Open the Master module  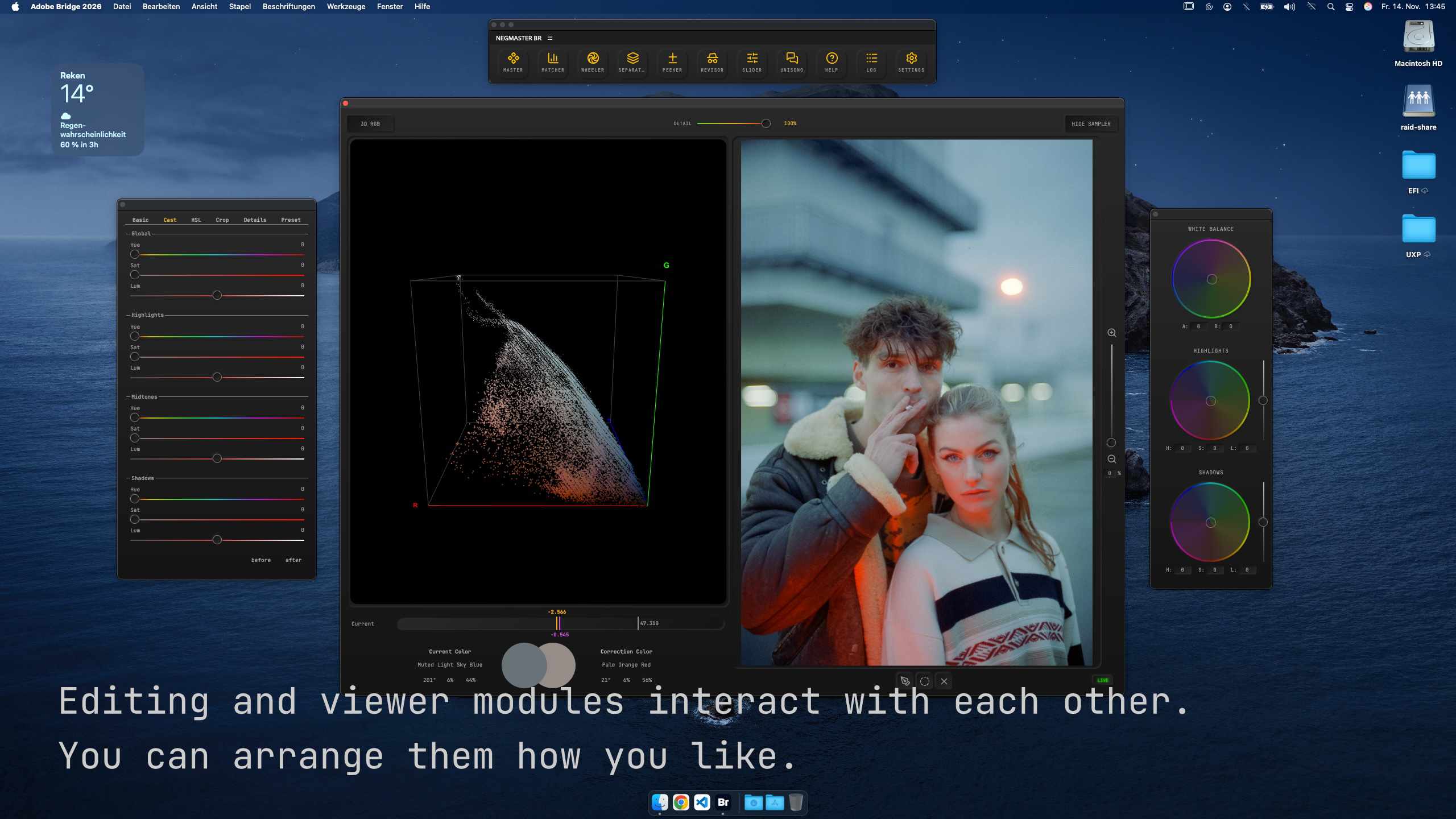point(513,61)
